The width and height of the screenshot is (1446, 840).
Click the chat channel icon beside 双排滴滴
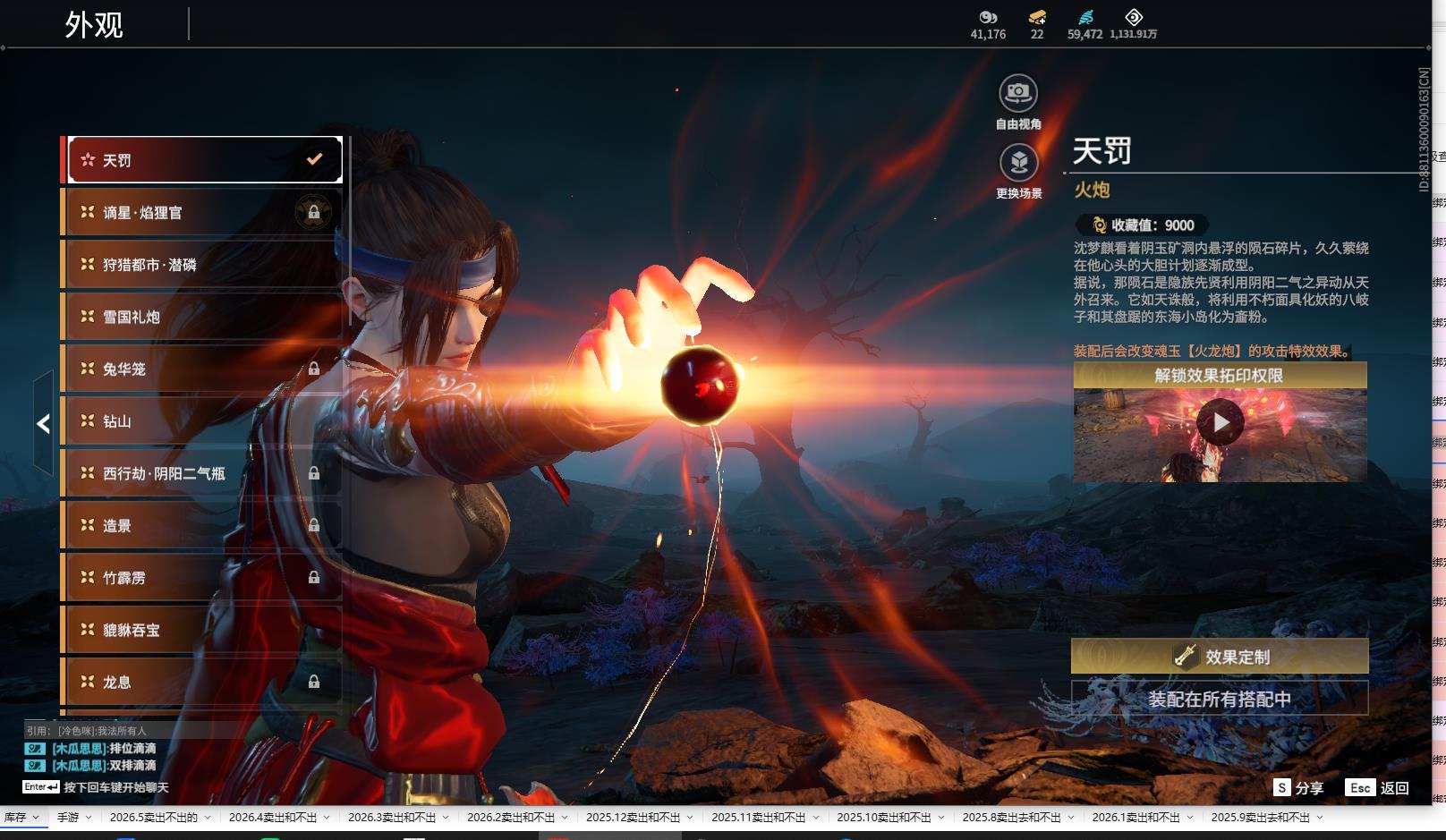(x=35, y=766)
